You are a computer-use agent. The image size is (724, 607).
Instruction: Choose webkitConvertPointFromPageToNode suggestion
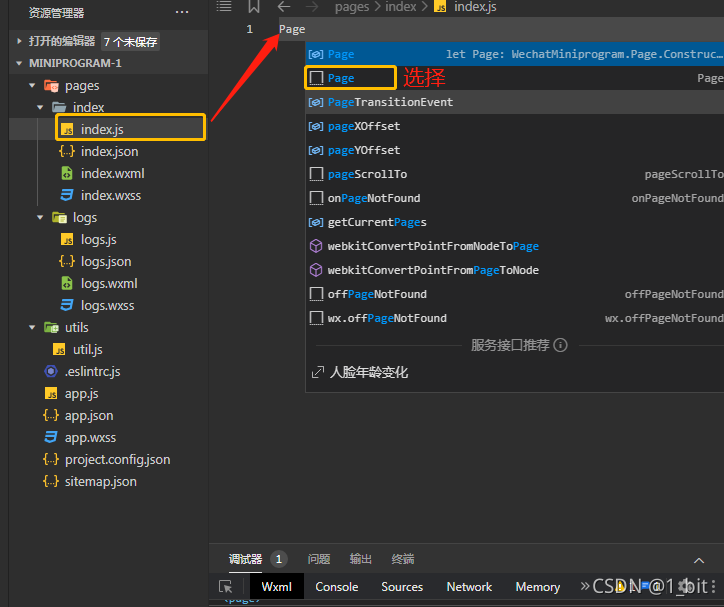(515, 270)
